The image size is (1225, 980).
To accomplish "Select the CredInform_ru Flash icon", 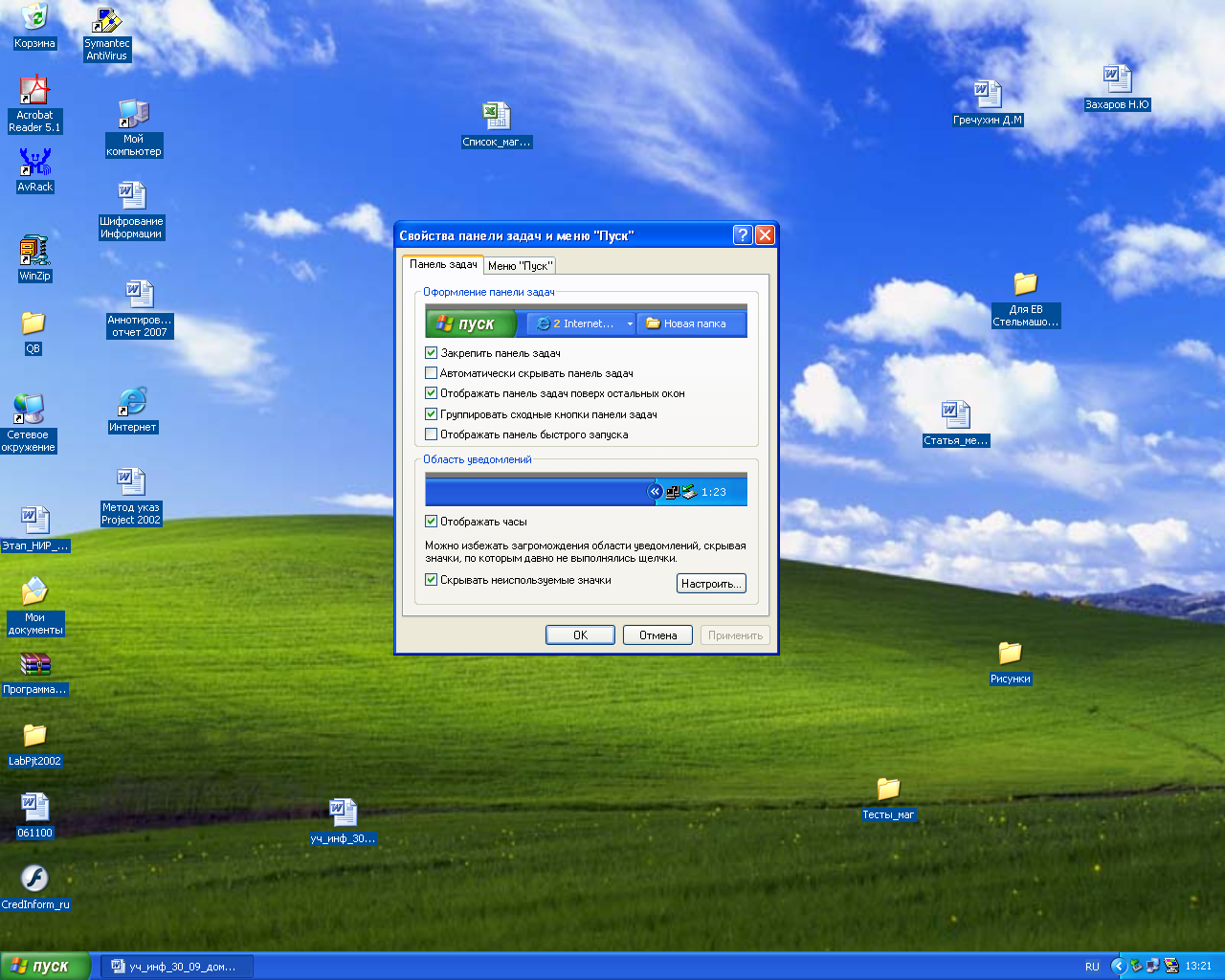I will tap(35, 888).
